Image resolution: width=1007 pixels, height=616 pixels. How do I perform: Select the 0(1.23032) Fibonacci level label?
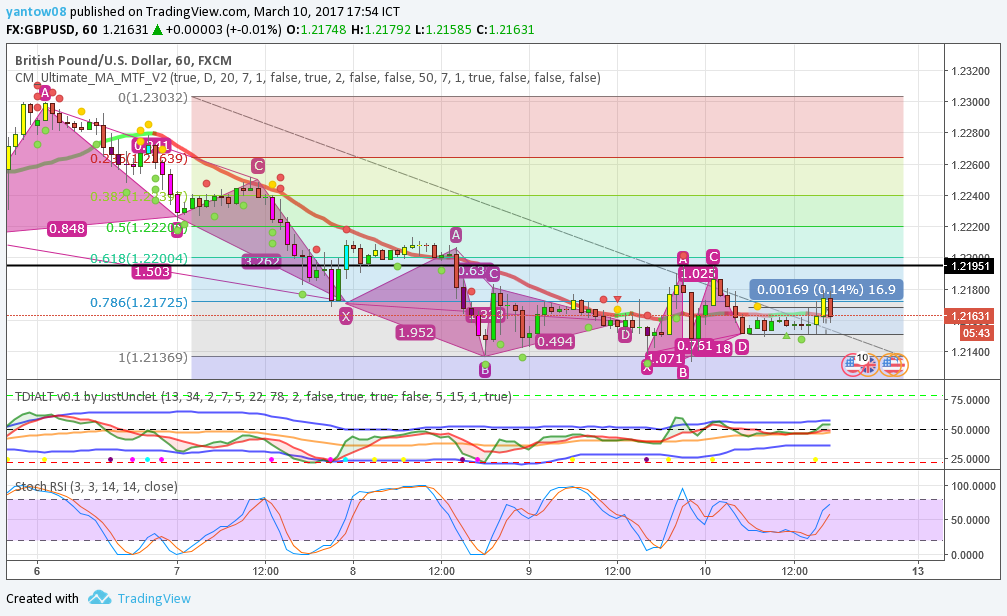153,98
